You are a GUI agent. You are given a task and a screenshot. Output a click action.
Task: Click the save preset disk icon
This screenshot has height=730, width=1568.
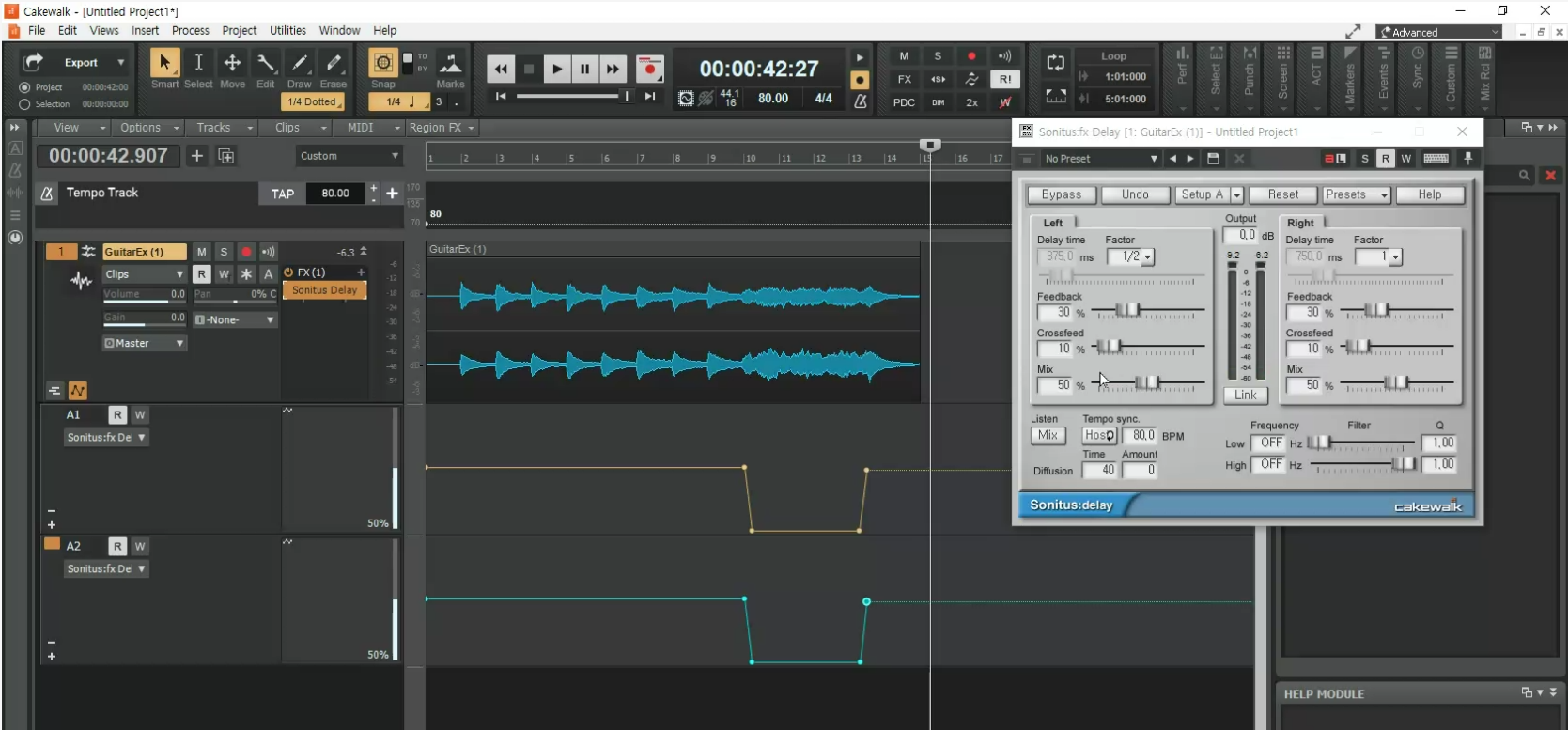click(1213, 159)
